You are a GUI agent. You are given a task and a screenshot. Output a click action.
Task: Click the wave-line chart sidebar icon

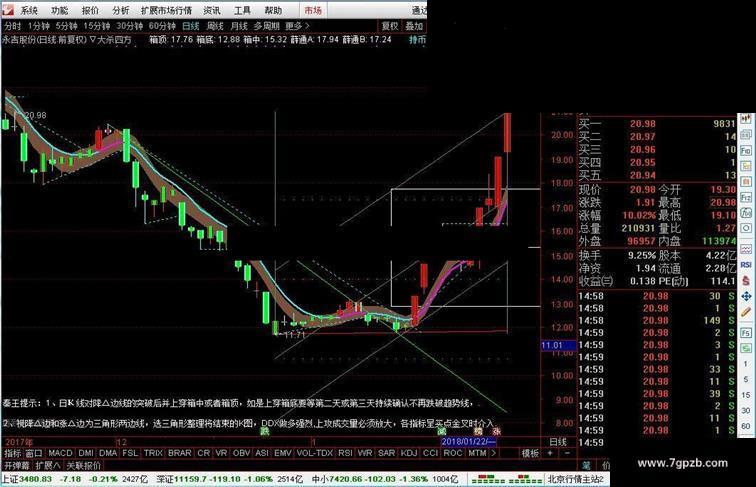(746, 250)
